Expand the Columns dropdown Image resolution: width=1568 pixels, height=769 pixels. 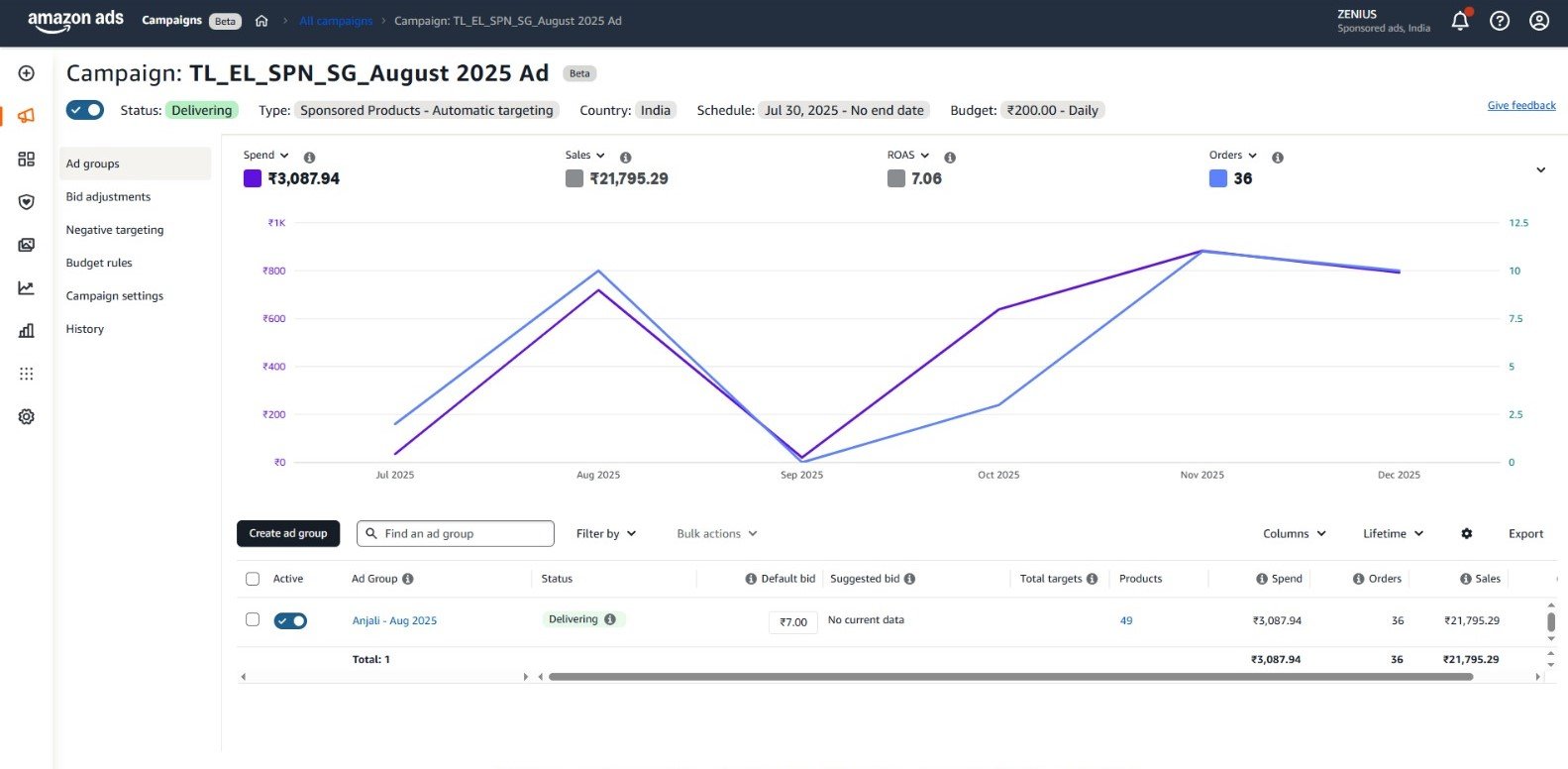tap(1294, 534)
